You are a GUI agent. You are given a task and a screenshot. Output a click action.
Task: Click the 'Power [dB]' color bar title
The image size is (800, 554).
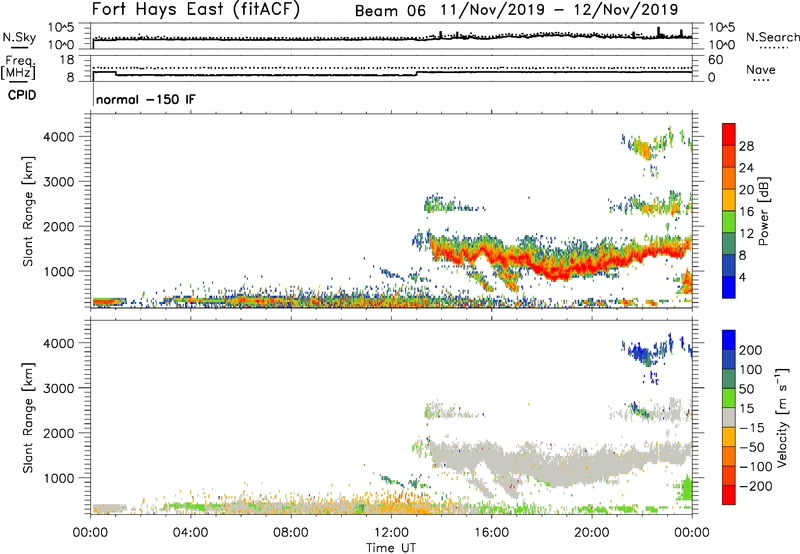coord(763,211)
